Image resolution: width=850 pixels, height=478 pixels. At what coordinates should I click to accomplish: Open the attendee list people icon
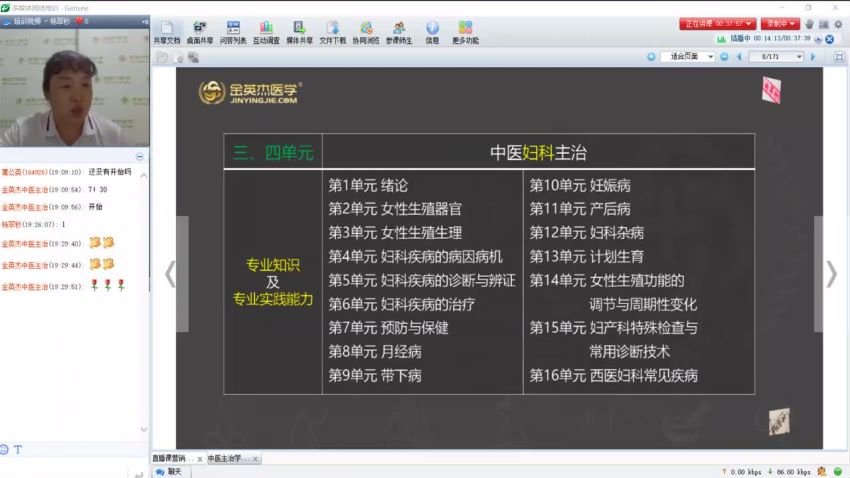[399, 33]
